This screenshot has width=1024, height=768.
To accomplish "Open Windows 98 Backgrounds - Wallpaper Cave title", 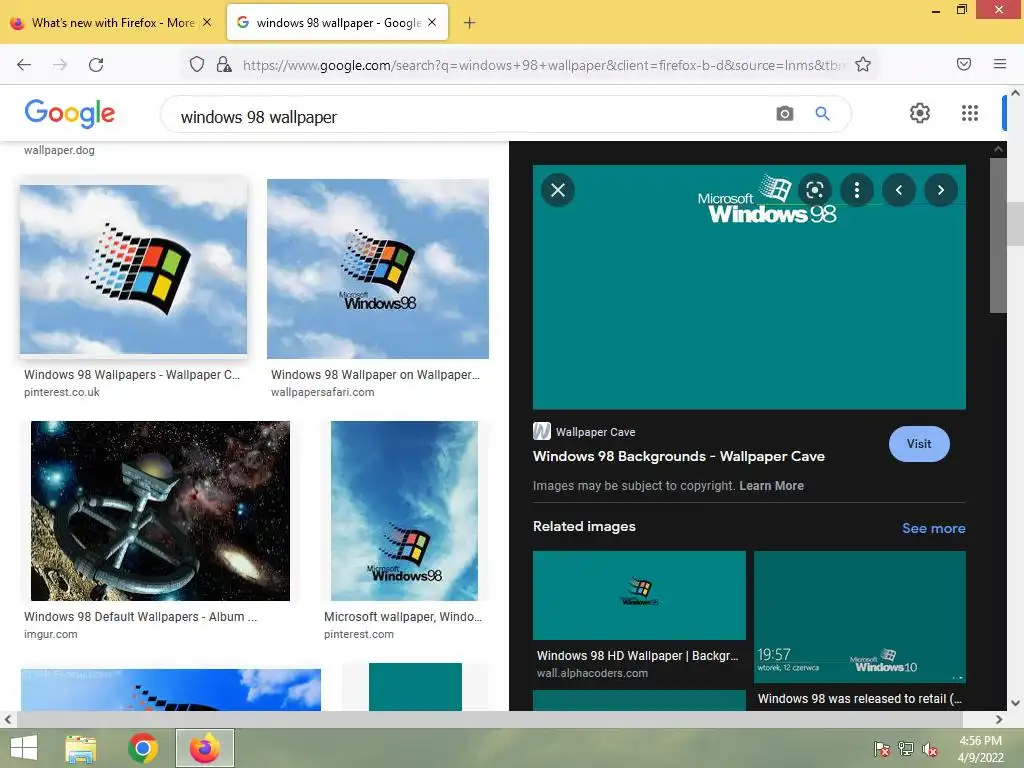I will [679, 456].
